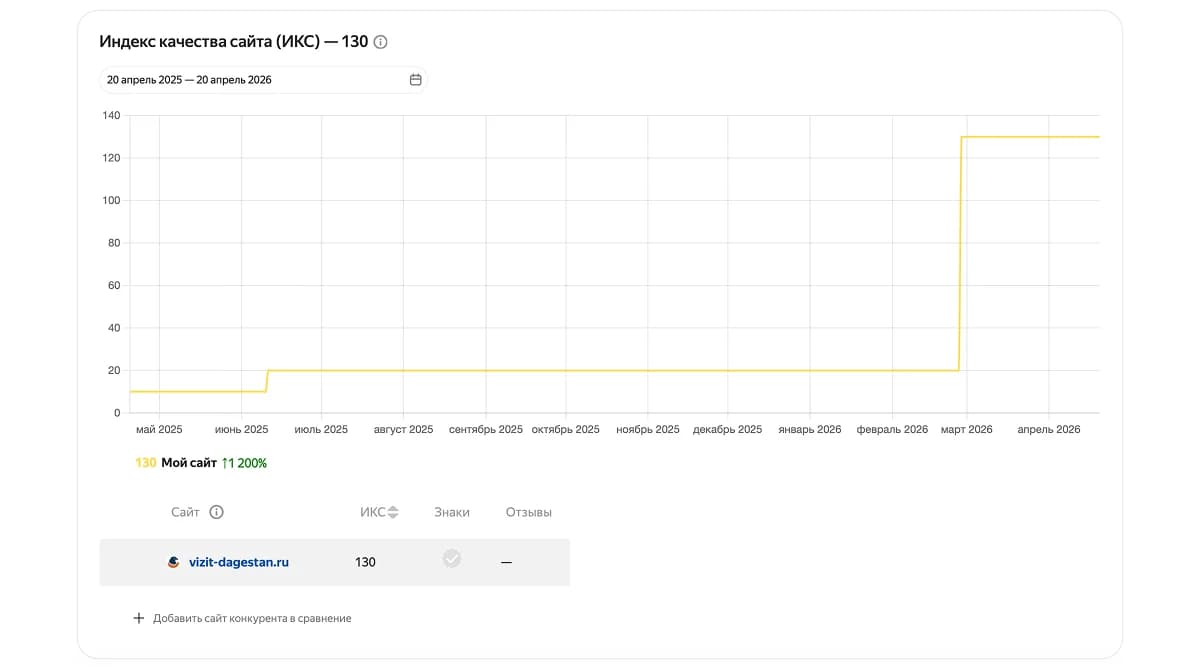The image size is (1198, 669).
Task: Click y-axis value 140
Action: 112,115
